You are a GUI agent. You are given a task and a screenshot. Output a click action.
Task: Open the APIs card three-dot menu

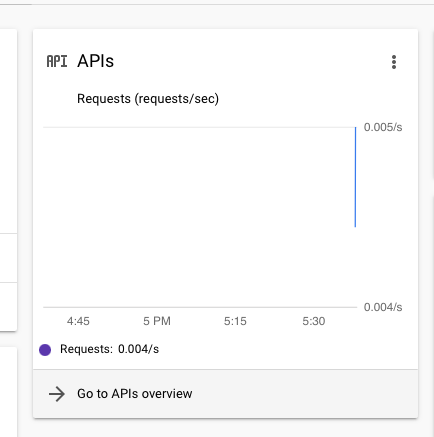click(394, 62)
